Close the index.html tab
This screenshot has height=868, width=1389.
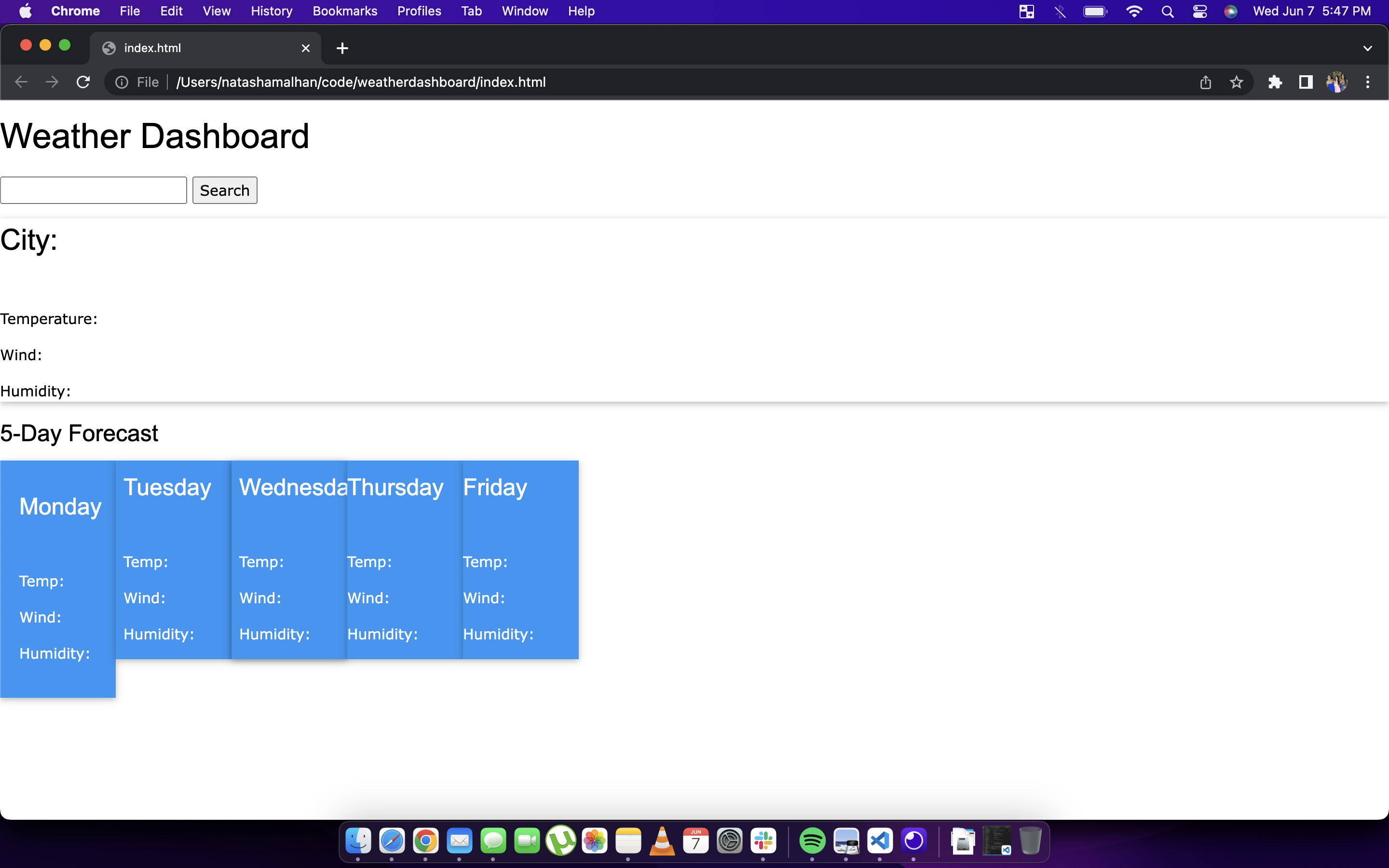(306, 48)
